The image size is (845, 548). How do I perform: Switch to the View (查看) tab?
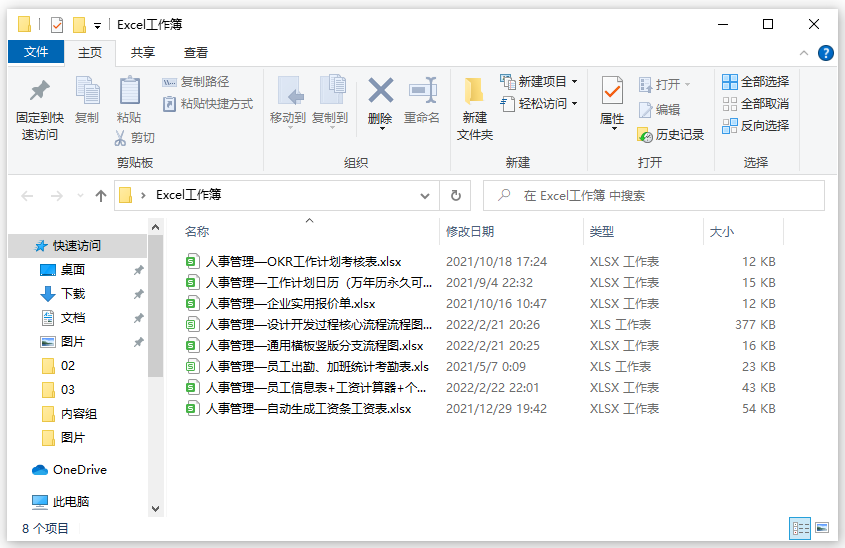pyautogui.click(x=196, y=52)
